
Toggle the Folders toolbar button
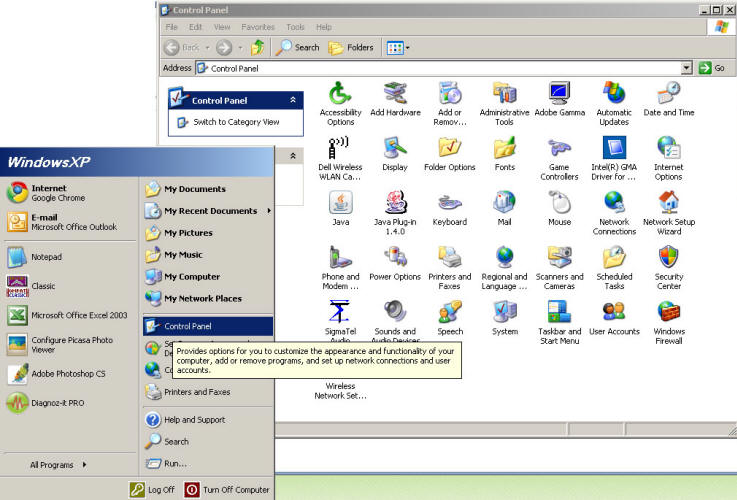pyautogui.click(x=351, y=47)
